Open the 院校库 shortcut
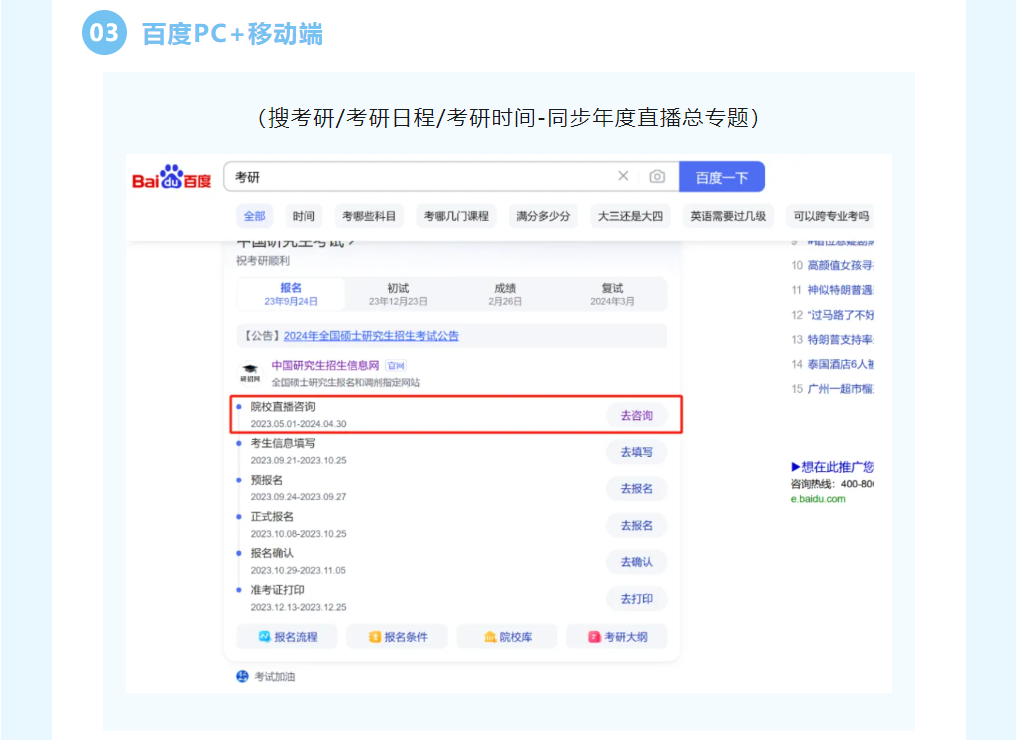Viewport: 1016px width, 740px height. point(507,637)
